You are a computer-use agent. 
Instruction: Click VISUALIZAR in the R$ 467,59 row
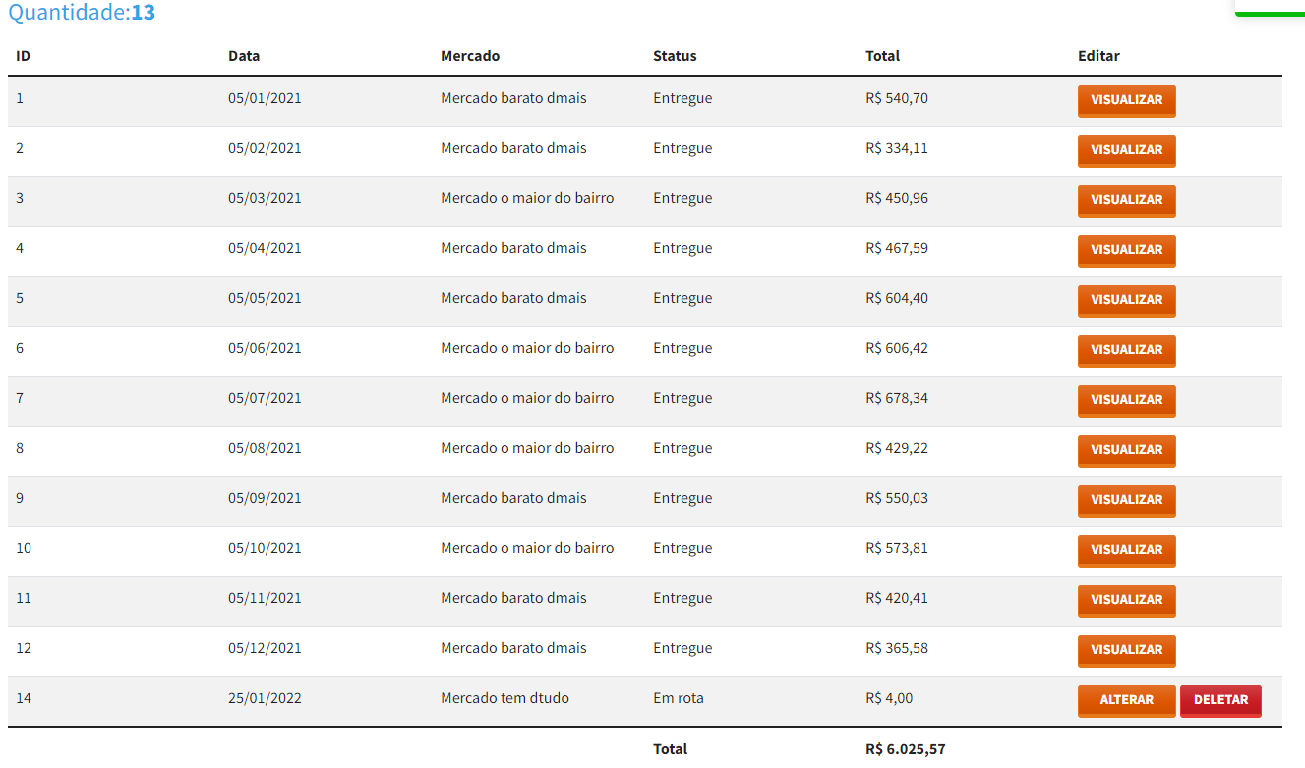point(1126,251)
